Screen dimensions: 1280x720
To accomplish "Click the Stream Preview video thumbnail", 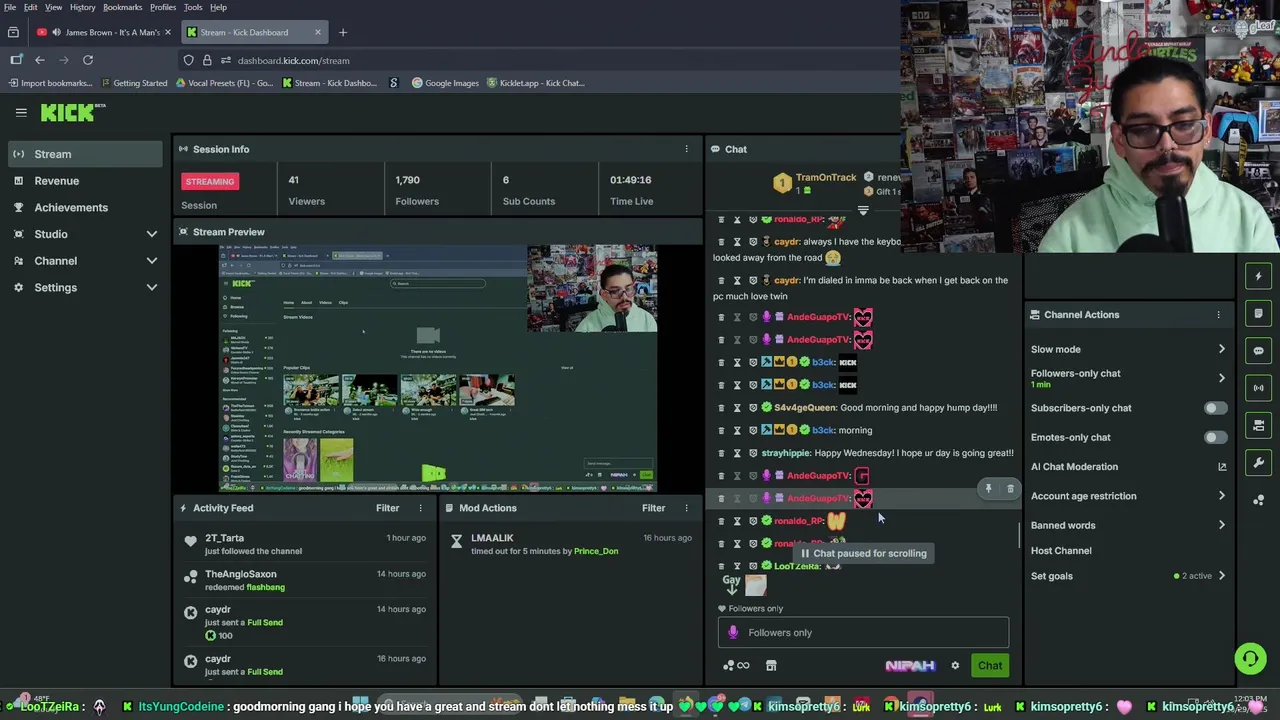I will pos(438,368).
